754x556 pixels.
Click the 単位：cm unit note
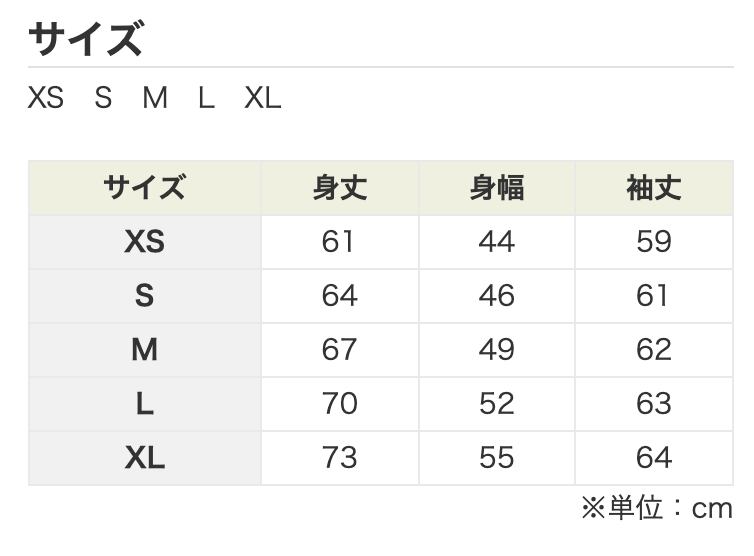[x=658, y=509]
